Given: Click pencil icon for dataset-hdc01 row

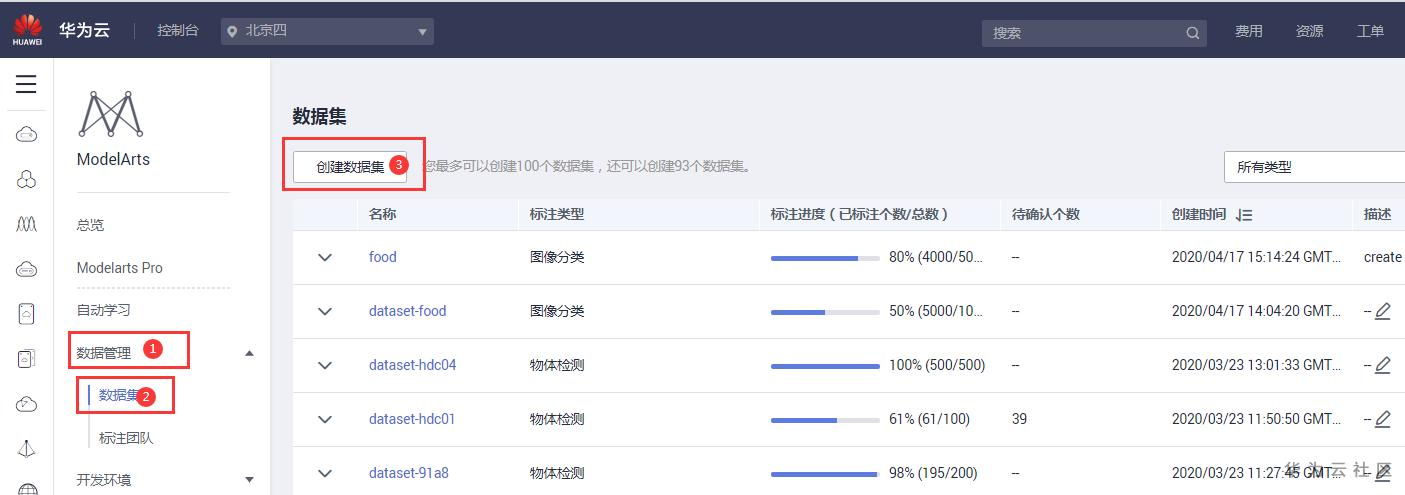Looking at the screenshot, I should [x=1382, y=419].
